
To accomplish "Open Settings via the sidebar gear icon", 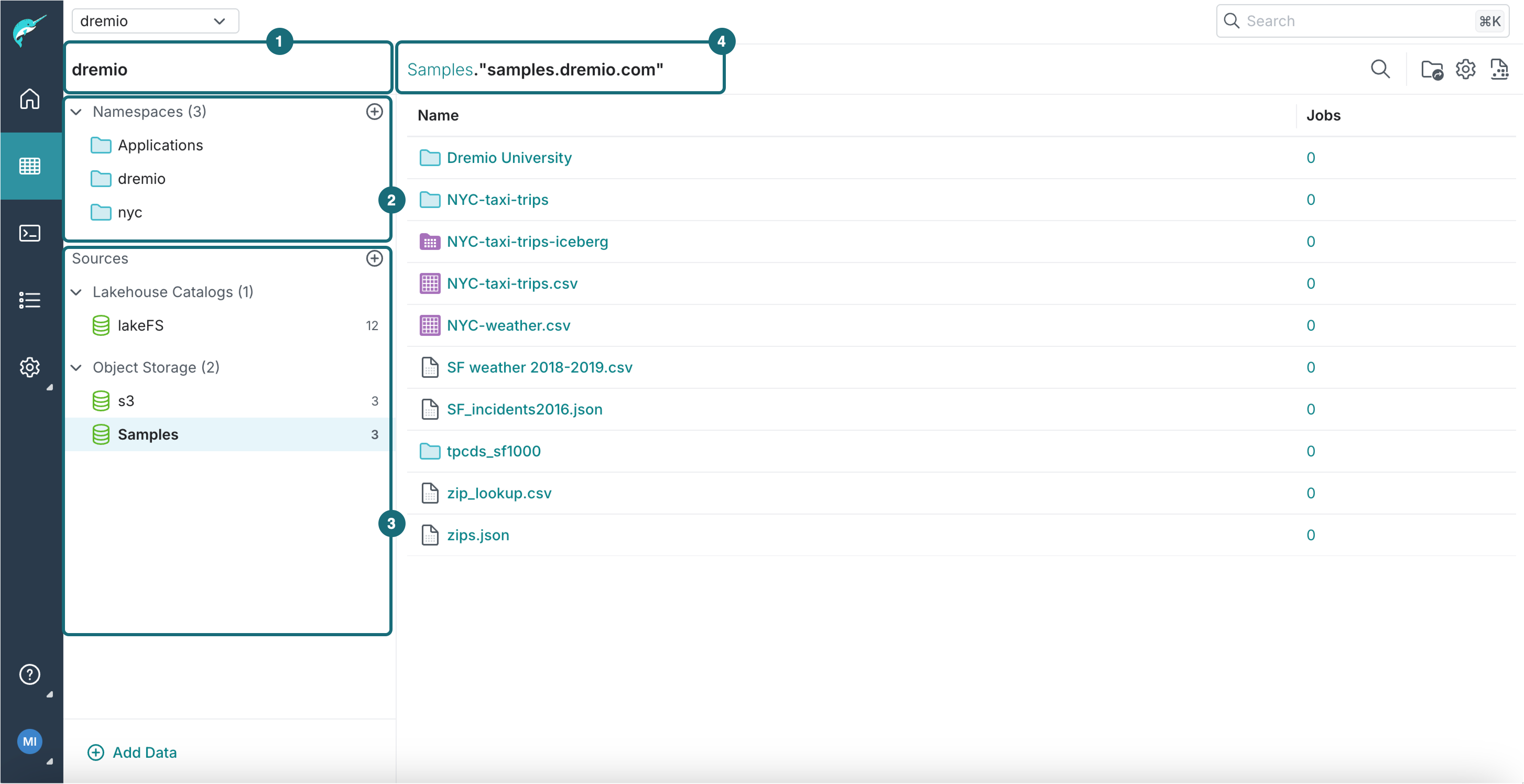I will click(x=29, y=367).
